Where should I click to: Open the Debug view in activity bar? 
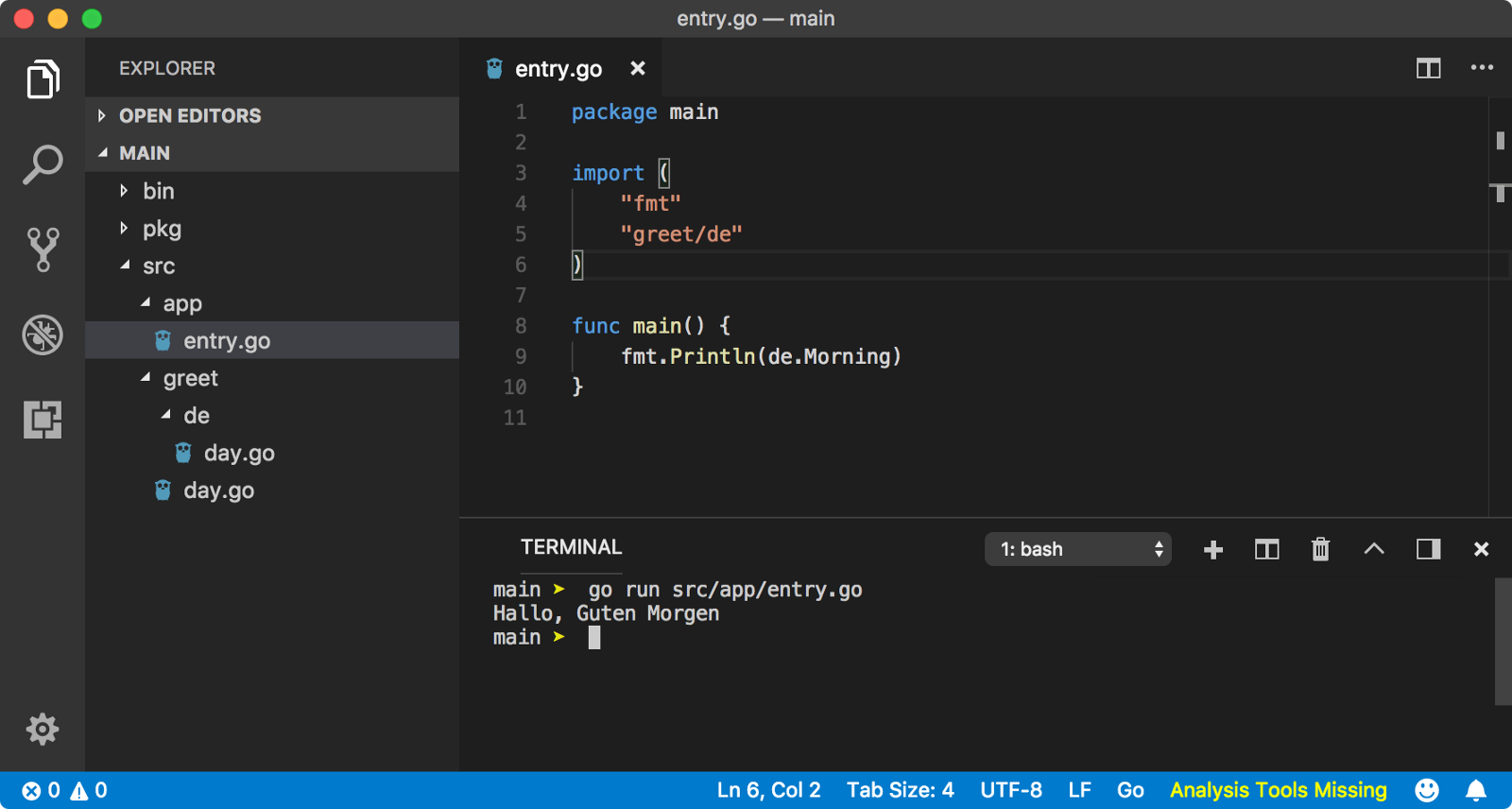coord(43,335)
